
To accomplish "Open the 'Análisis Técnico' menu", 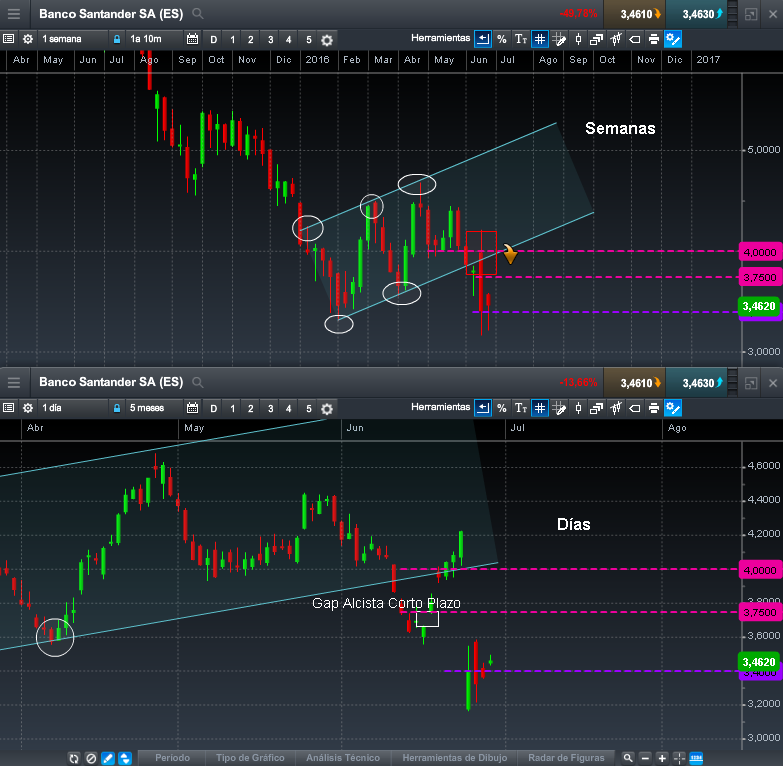I will pyautogui.click(x=343, y=758).
